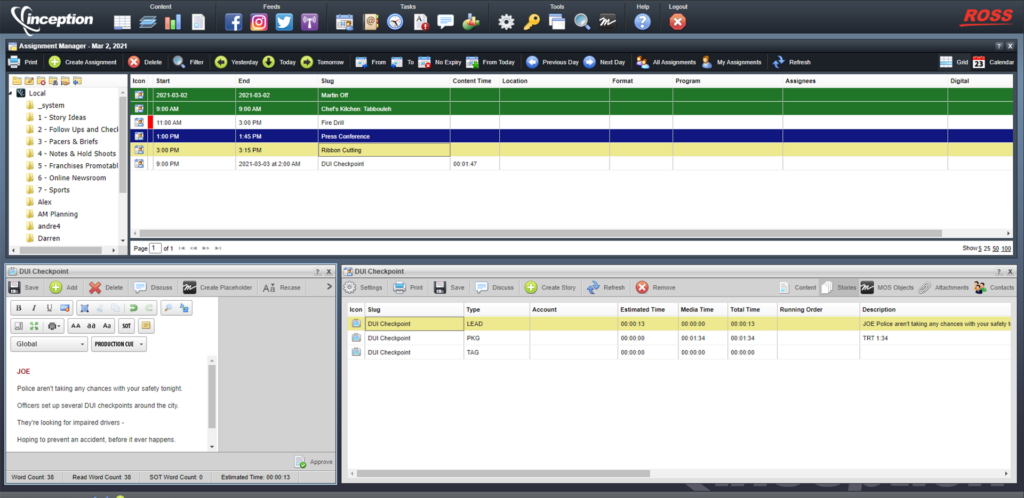Open the Help question mark icon
Screen dimensions: 1024x498
pos(643,22)
